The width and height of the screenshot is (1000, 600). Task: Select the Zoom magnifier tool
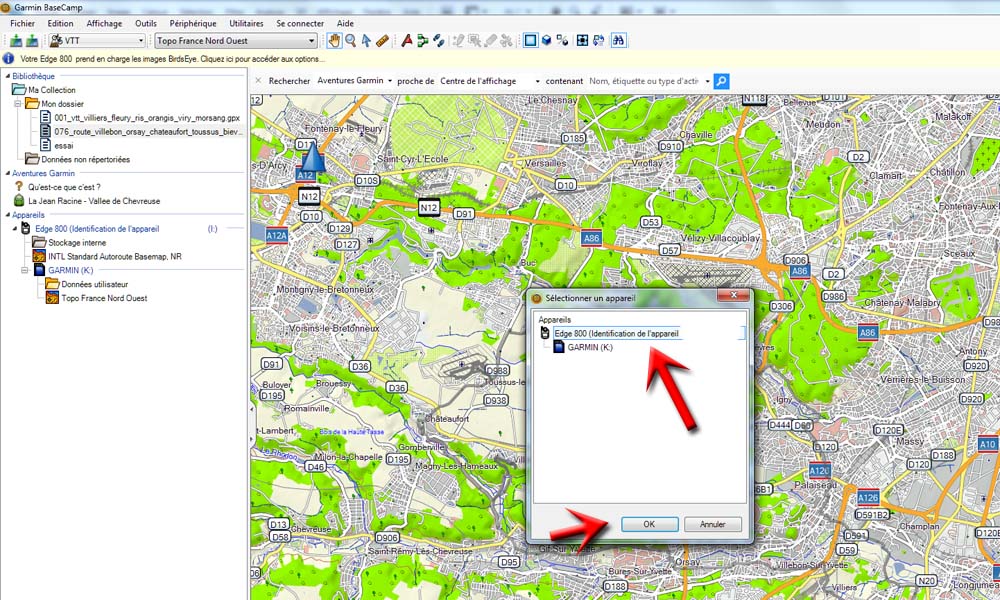pyautogui.click(x=350, y=41)
